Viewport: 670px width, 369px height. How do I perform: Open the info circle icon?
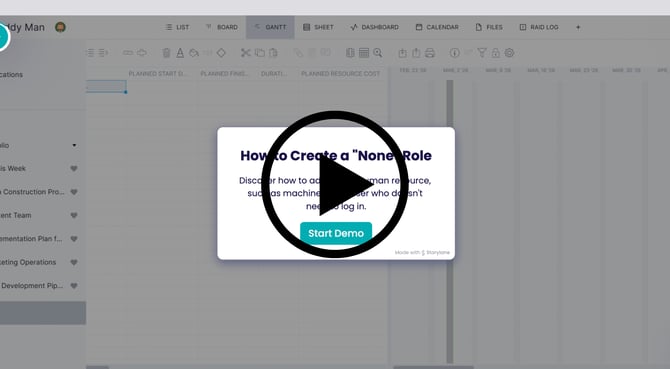click(x=455, y=53)
